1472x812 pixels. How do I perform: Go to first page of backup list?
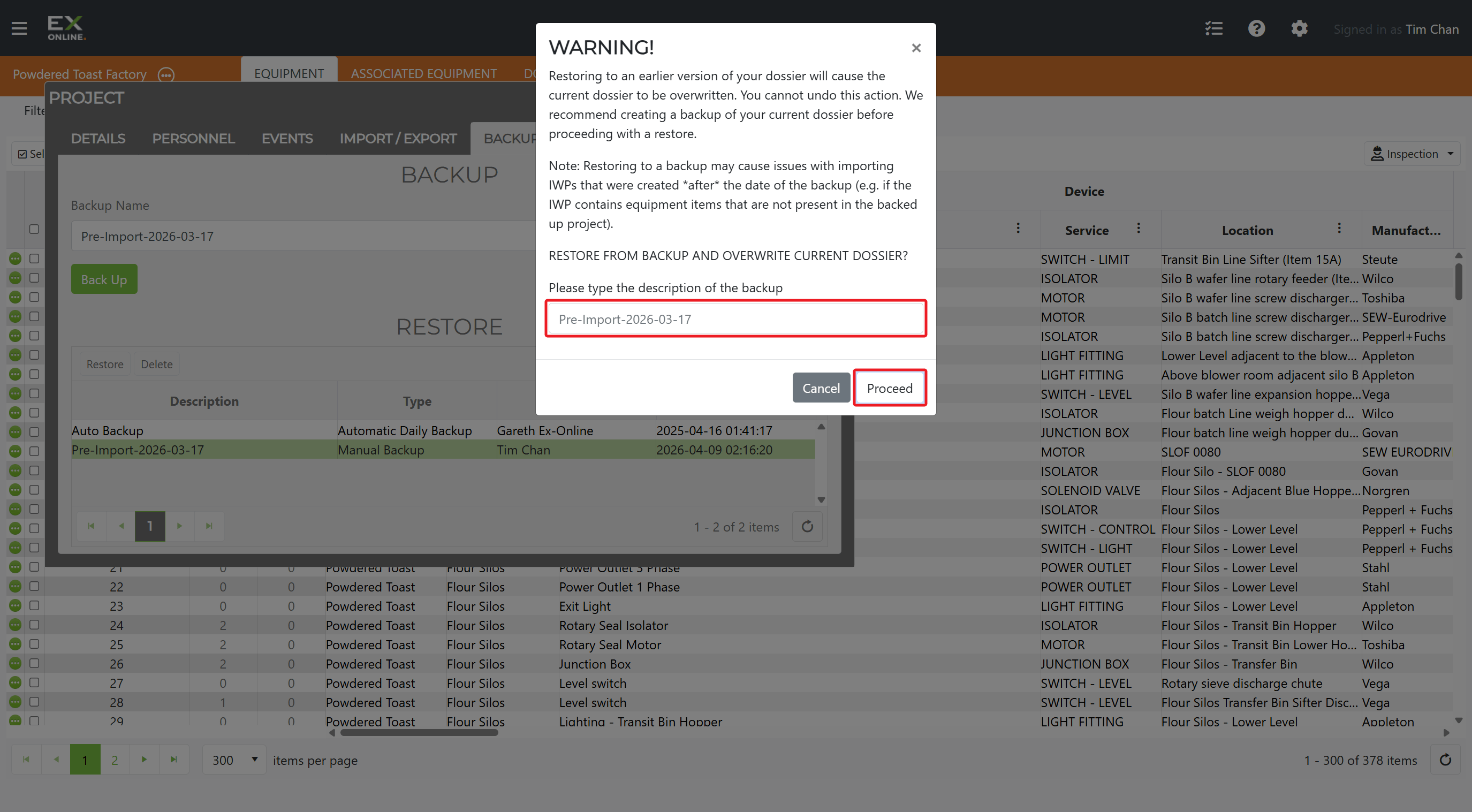tap(91, 526)
